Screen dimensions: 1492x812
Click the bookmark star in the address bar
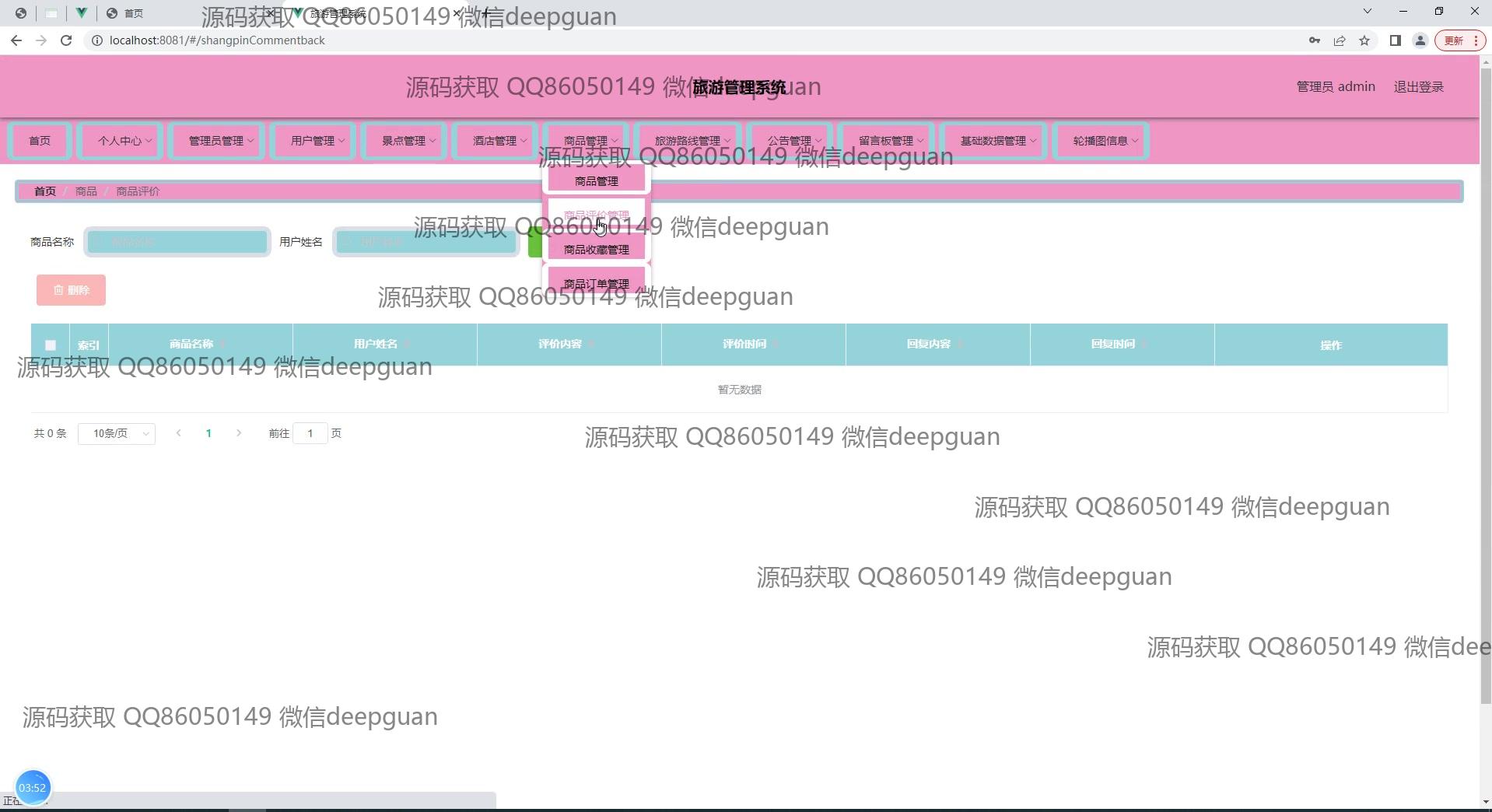[x=1364, y=40]
